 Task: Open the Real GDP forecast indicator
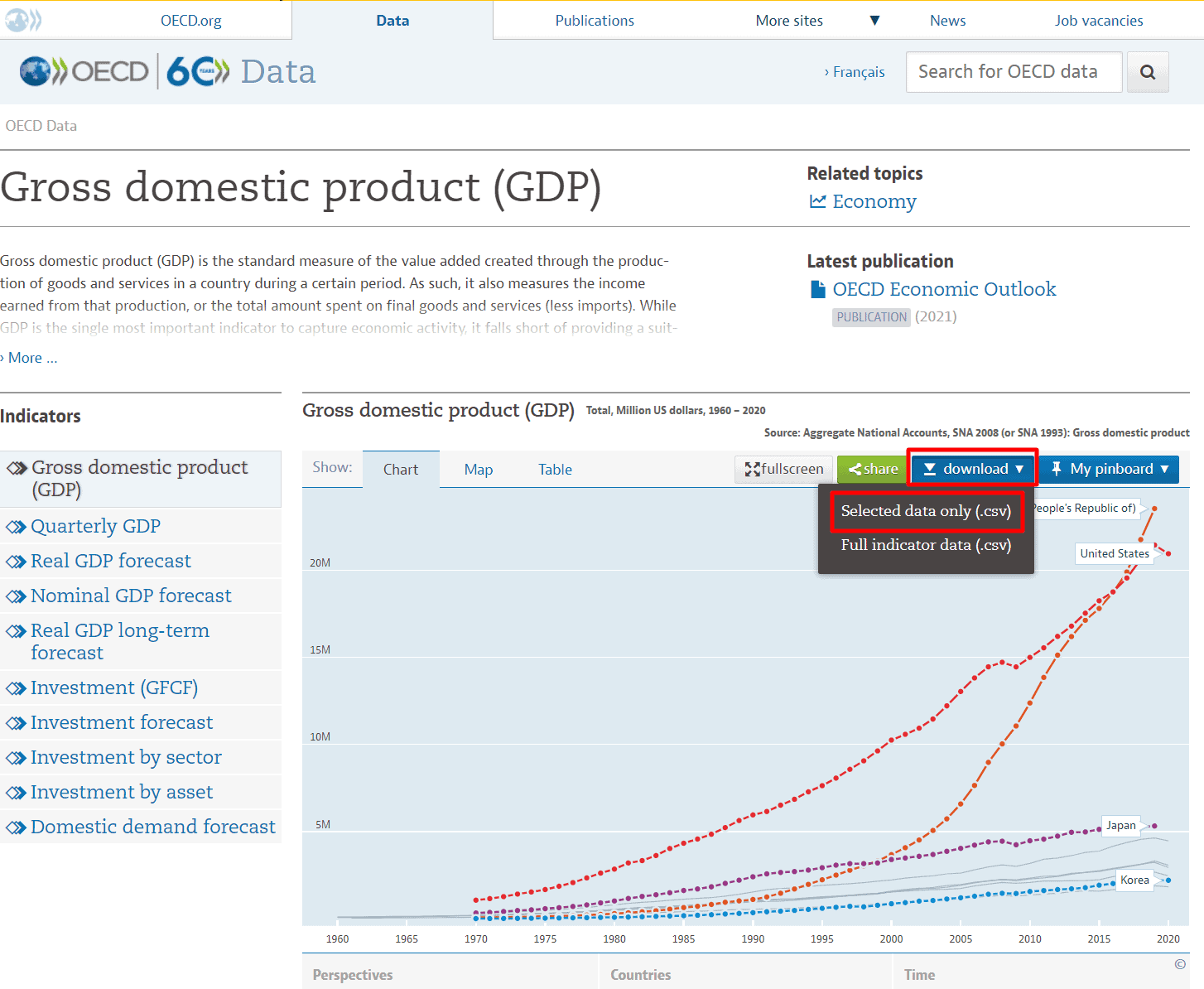point(111,561)
